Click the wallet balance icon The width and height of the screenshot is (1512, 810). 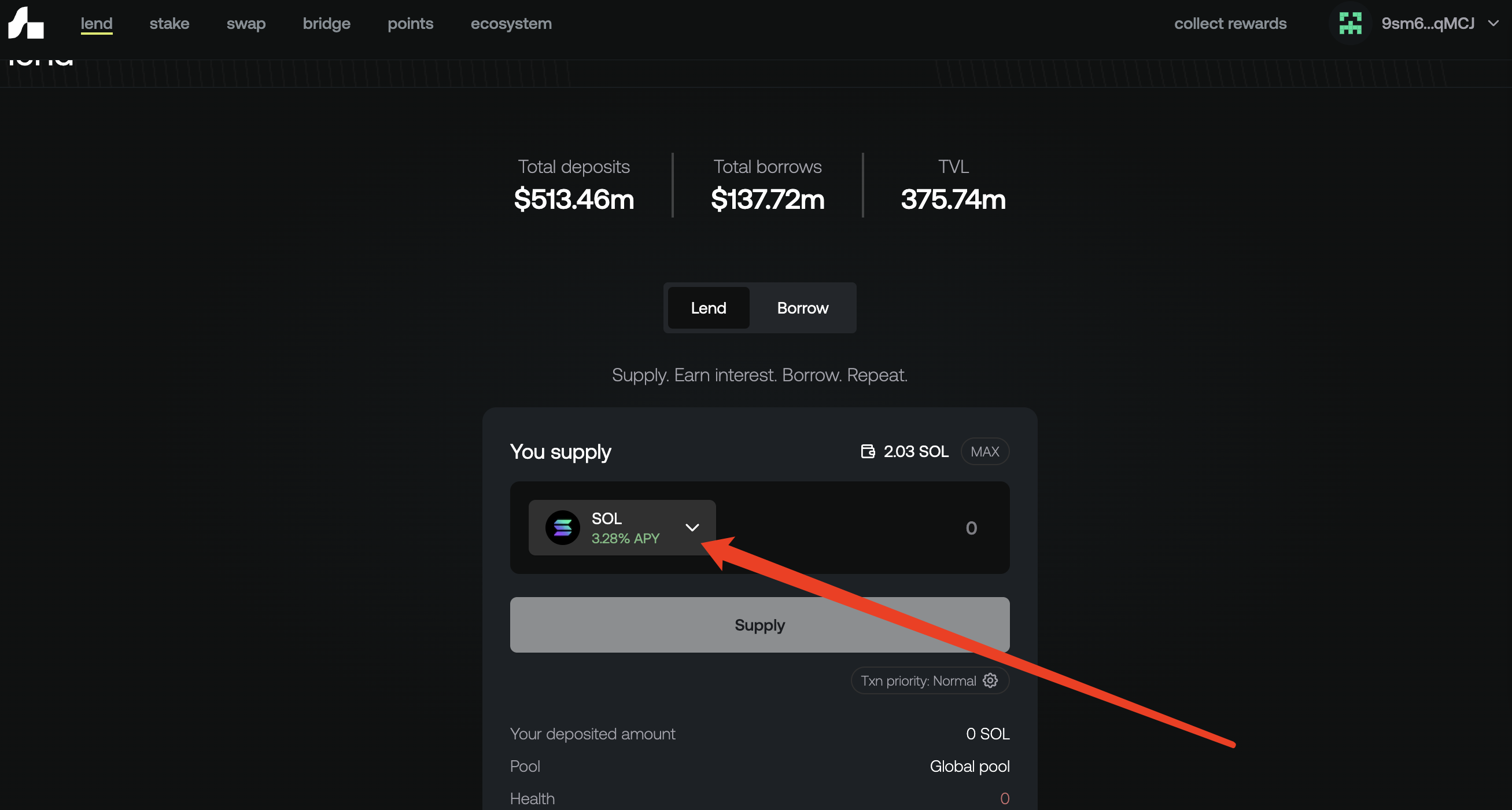tap(868, 451)
